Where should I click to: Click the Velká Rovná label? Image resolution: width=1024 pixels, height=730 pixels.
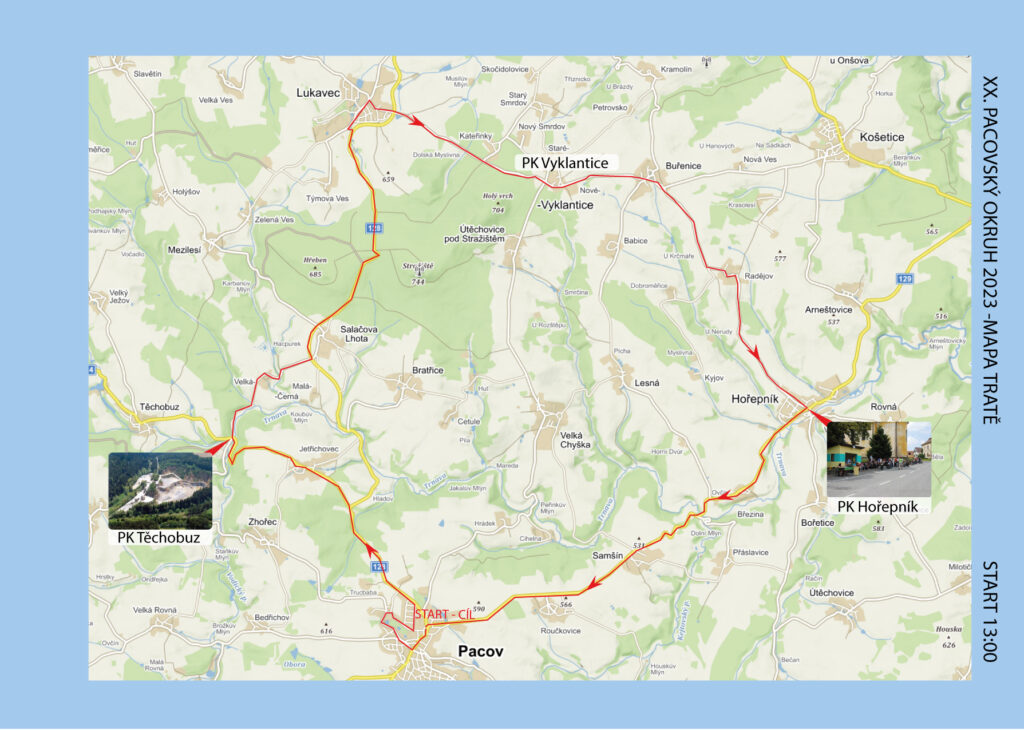[155, 610]
